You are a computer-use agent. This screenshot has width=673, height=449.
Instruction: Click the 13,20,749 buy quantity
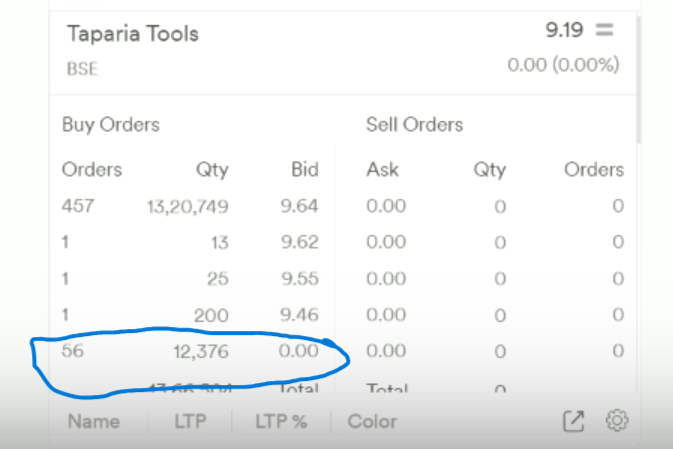click(188, 206)
